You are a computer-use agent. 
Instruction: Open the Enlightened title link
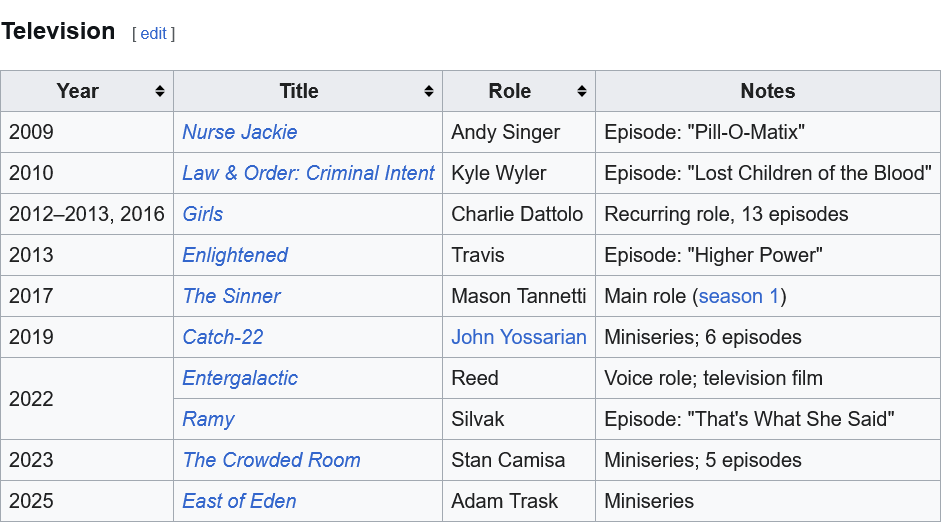[x=235, y=255]
